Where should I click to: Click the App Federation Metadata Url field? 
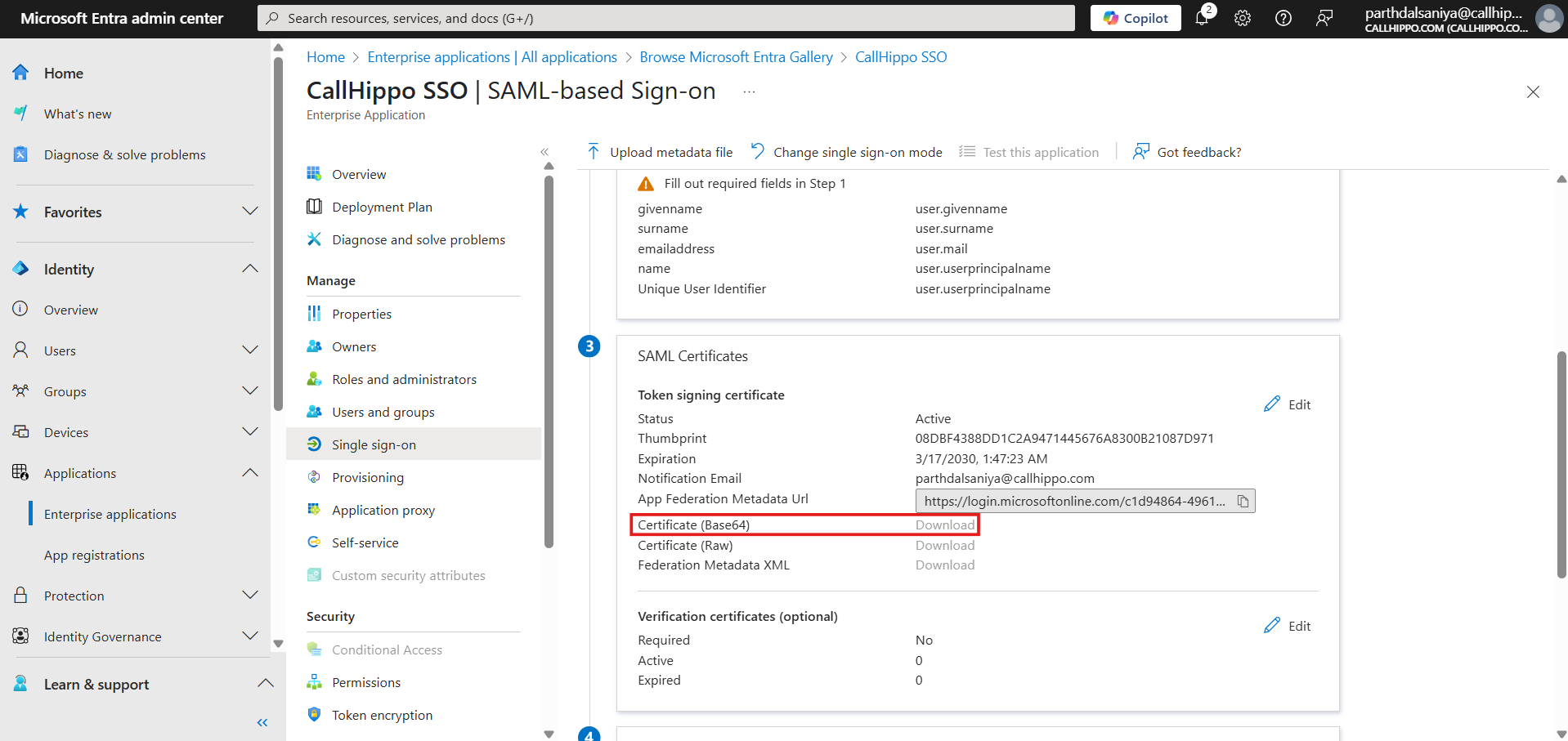[1085, 501]
